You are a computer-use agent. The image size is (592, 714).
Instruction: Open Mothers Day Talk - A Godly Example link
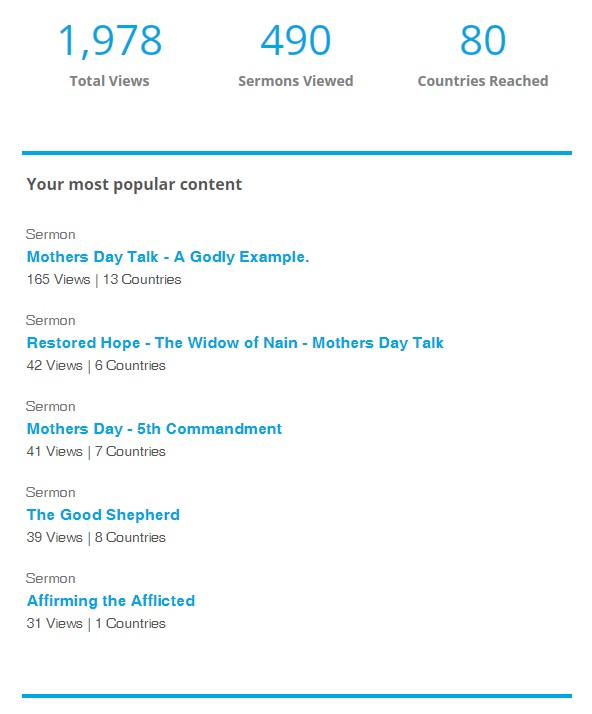tap(168, 257)
